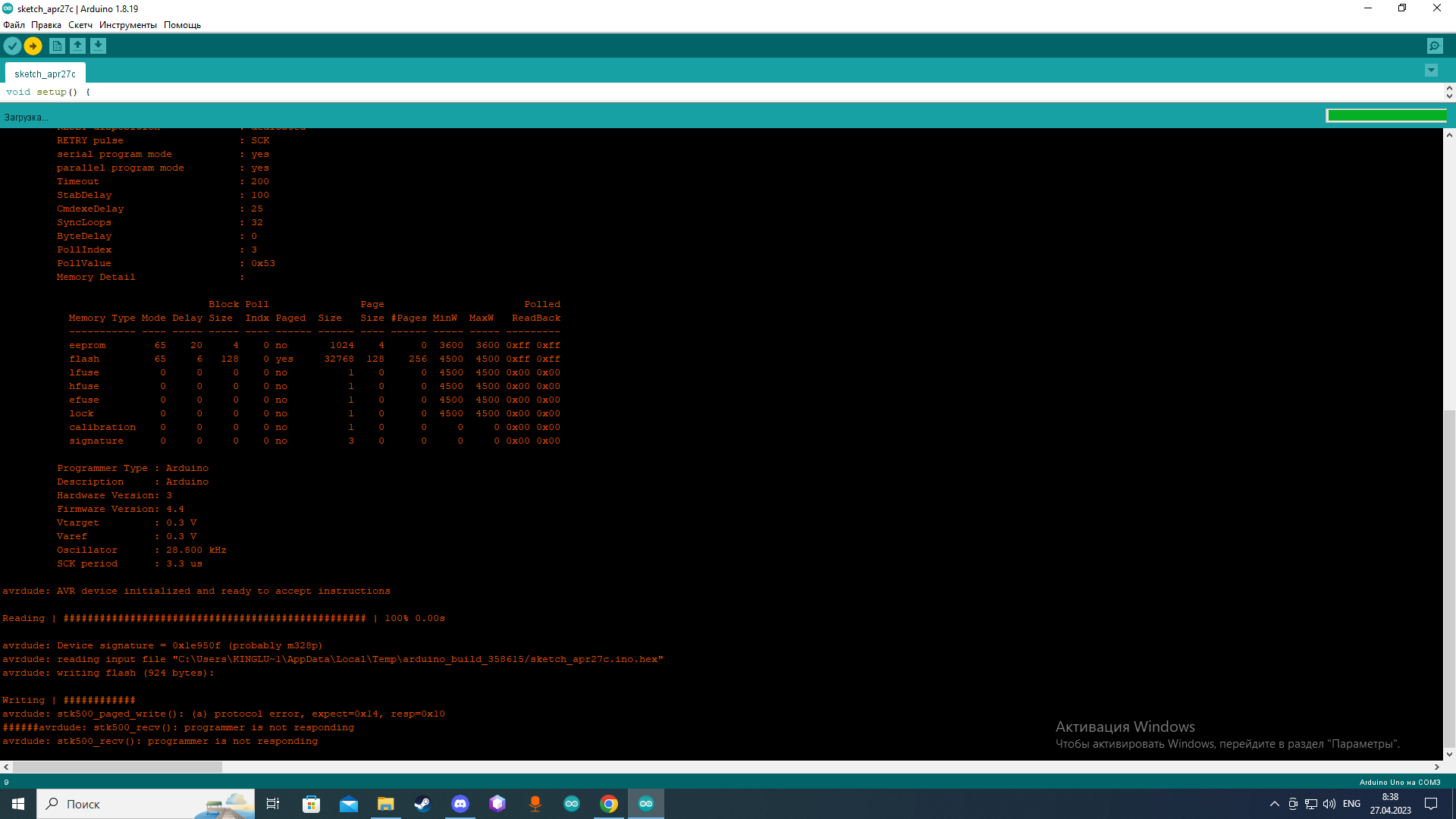Click the 'Firmware Version: 4.4' line

pyautogui.click(x=121, y=510)
